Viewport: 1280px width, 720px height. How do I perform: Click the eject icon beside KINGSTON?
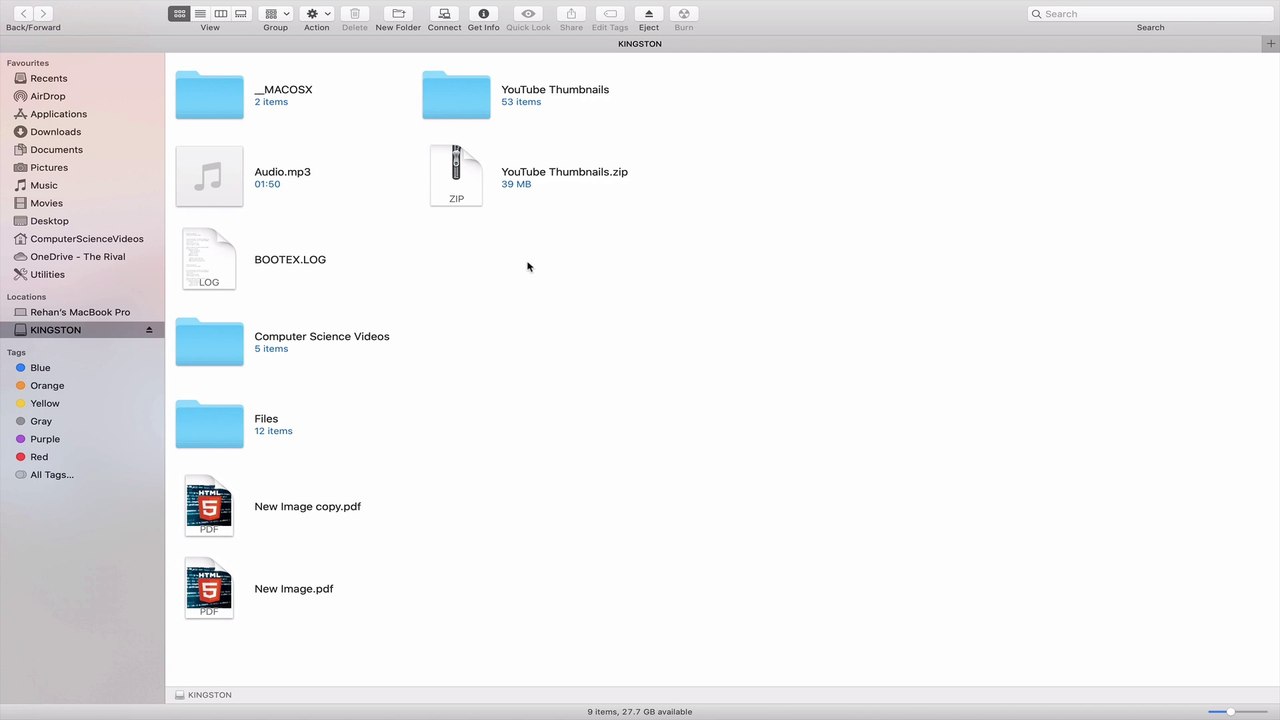pos(149,330)
